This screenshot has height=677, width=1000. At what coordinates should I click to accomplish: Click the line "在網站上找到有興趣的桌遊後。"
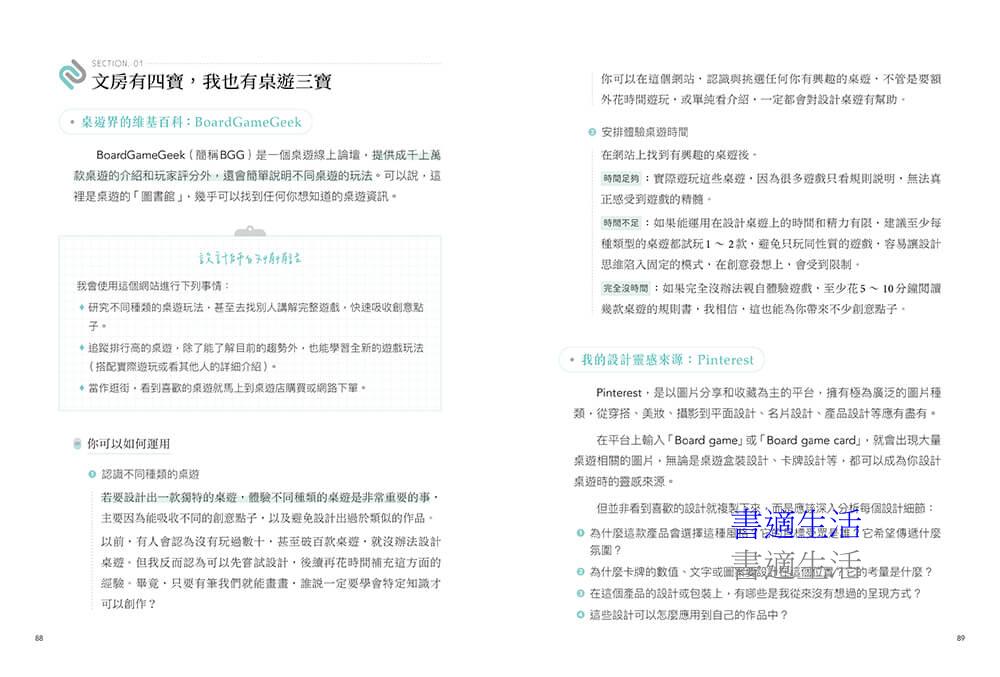pos(679,155)
